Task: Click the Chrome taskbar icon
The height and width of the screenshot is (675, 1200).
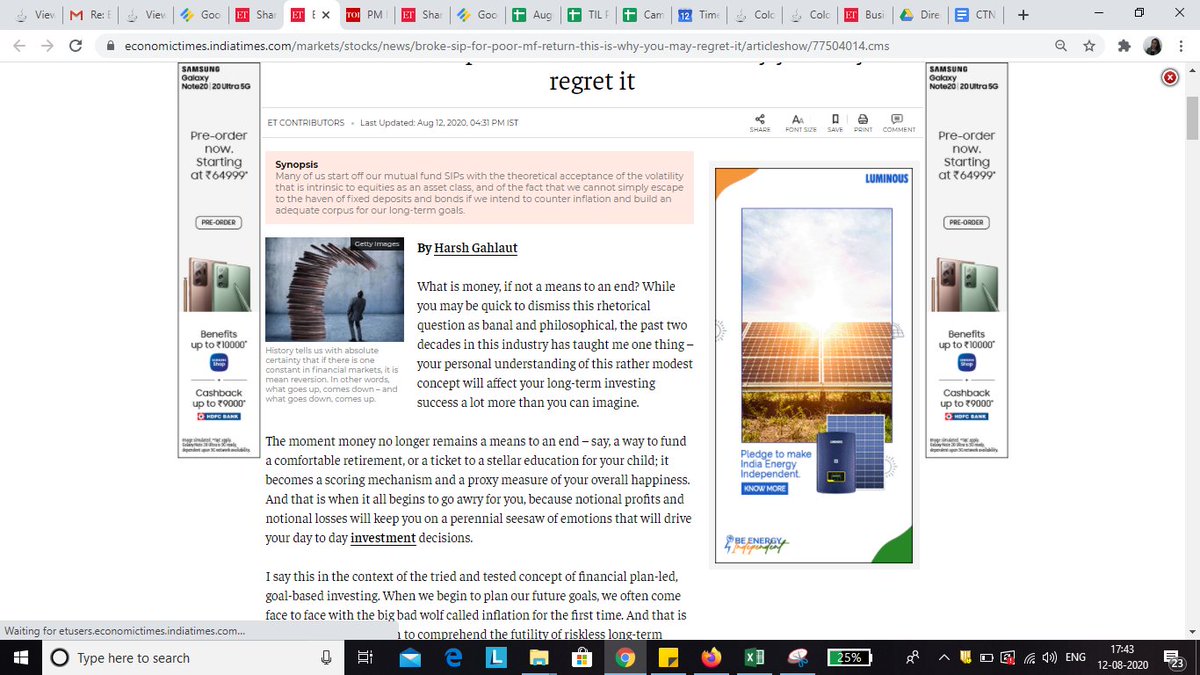Action: click(x=625, y=657)
